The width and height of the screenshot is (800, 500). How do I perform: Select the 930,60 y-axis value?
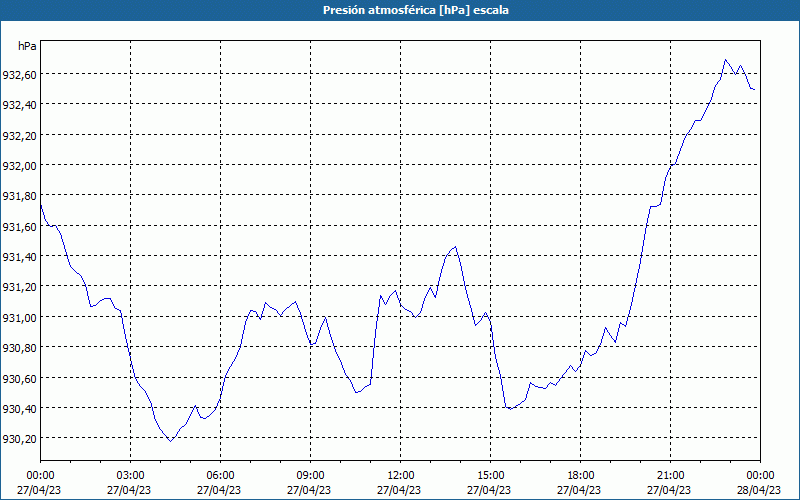[x=19, y=378]
